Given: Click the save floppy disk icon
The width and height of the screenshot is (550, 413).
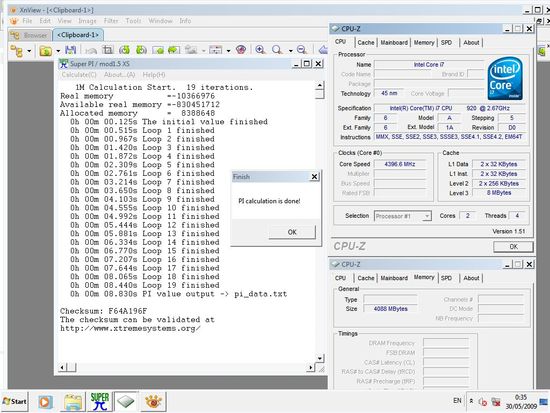Looking at the screenshot, I should (x=71, y=50).
